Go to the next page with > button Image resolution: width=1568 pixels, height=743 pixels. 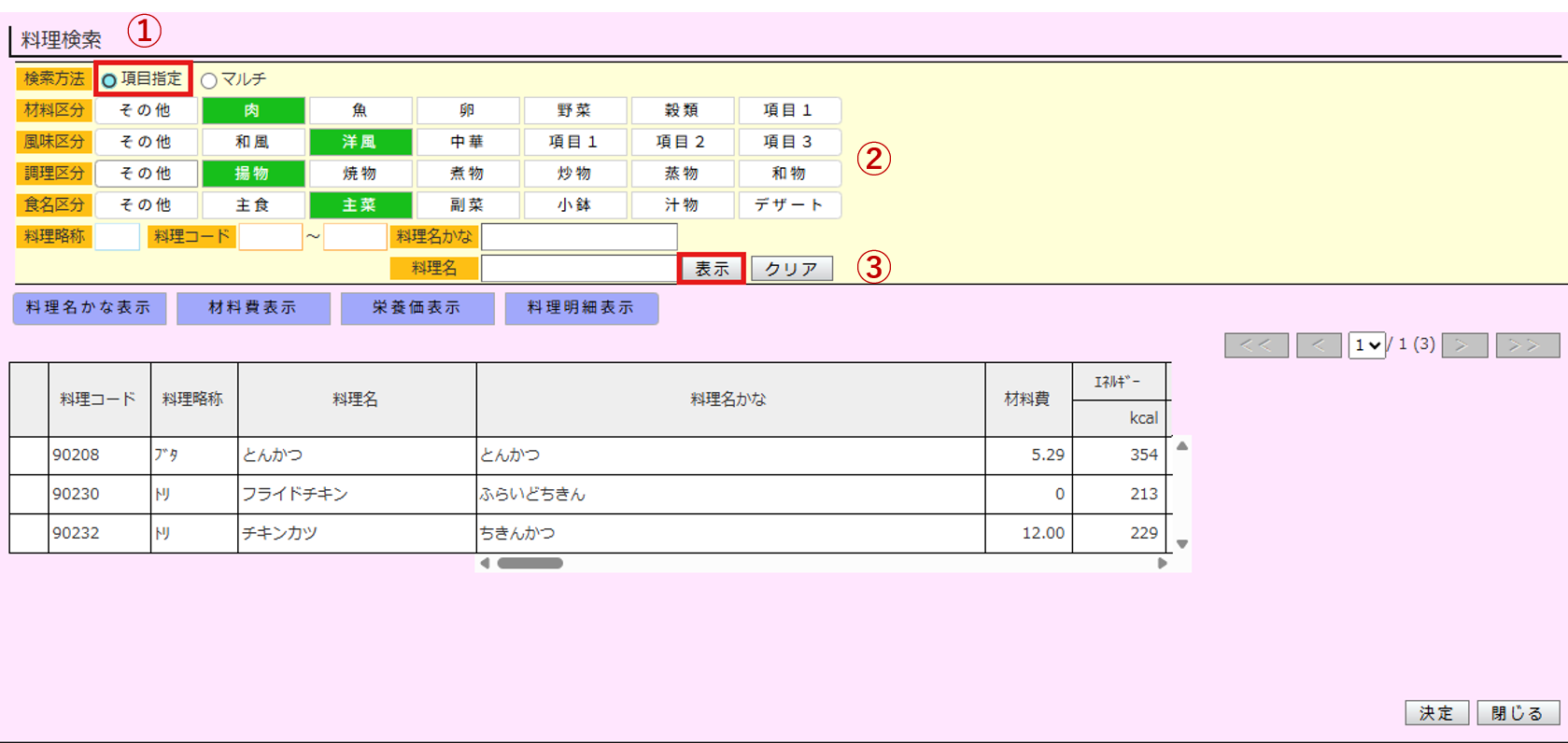(x=1463, y=345)
